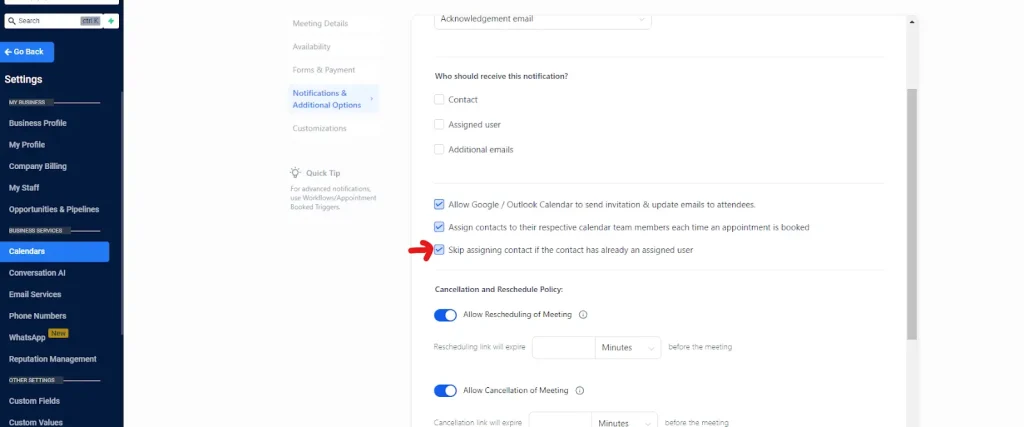Click the info icon next to Allow Rescheduling
1024x427 pixels.
583,315
